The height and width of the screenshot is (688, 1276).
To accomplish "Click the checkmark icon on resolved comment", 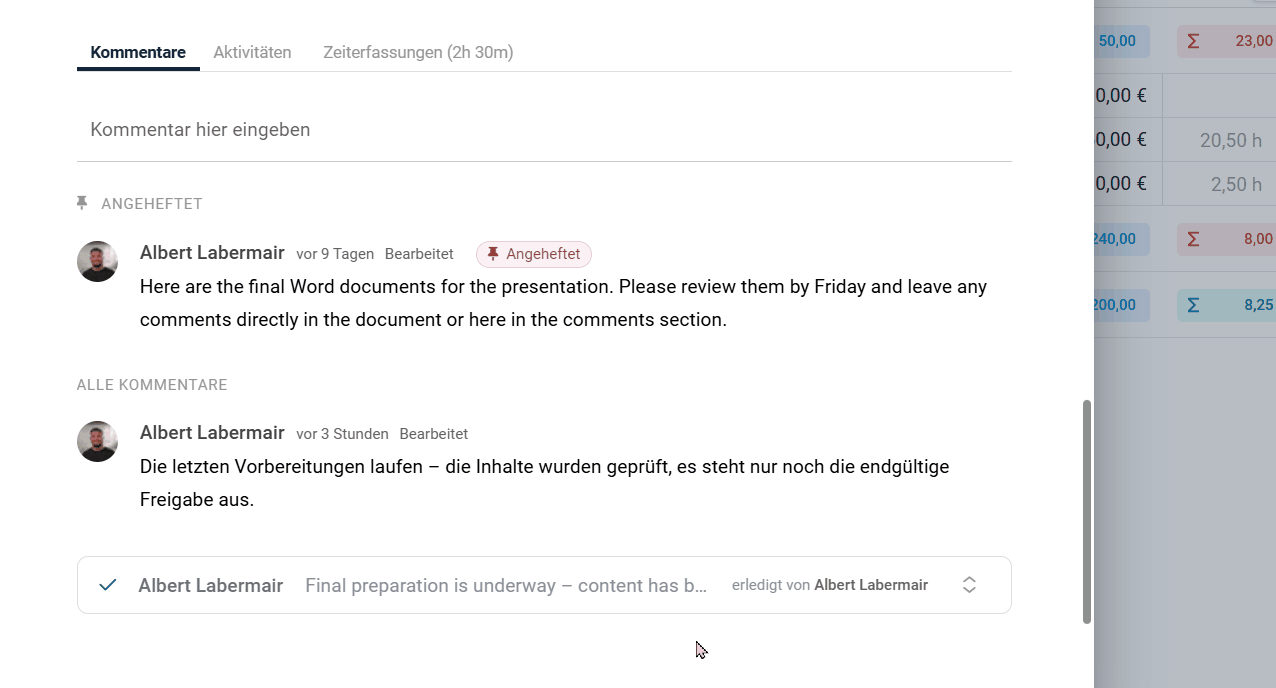I will 108,585.
